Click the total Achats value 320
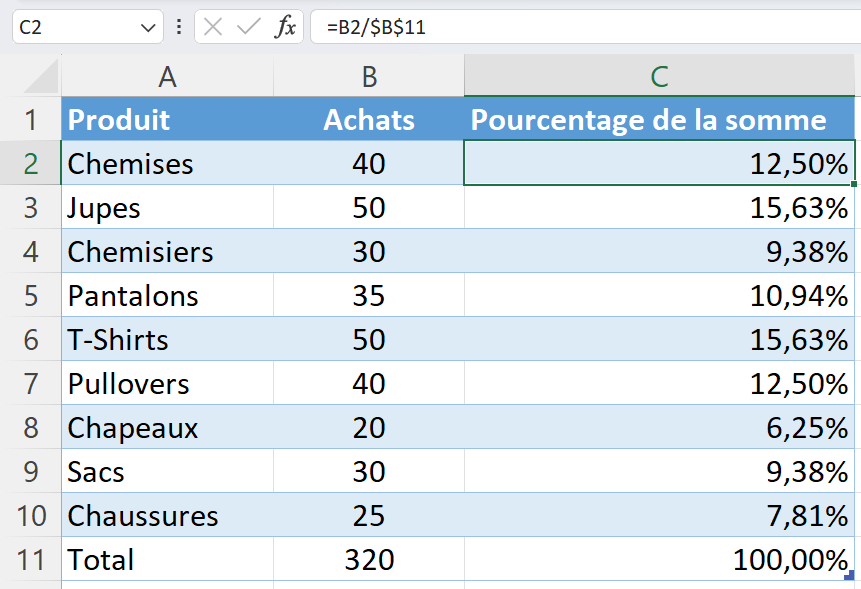861x589 pixels. click(368, 559)
